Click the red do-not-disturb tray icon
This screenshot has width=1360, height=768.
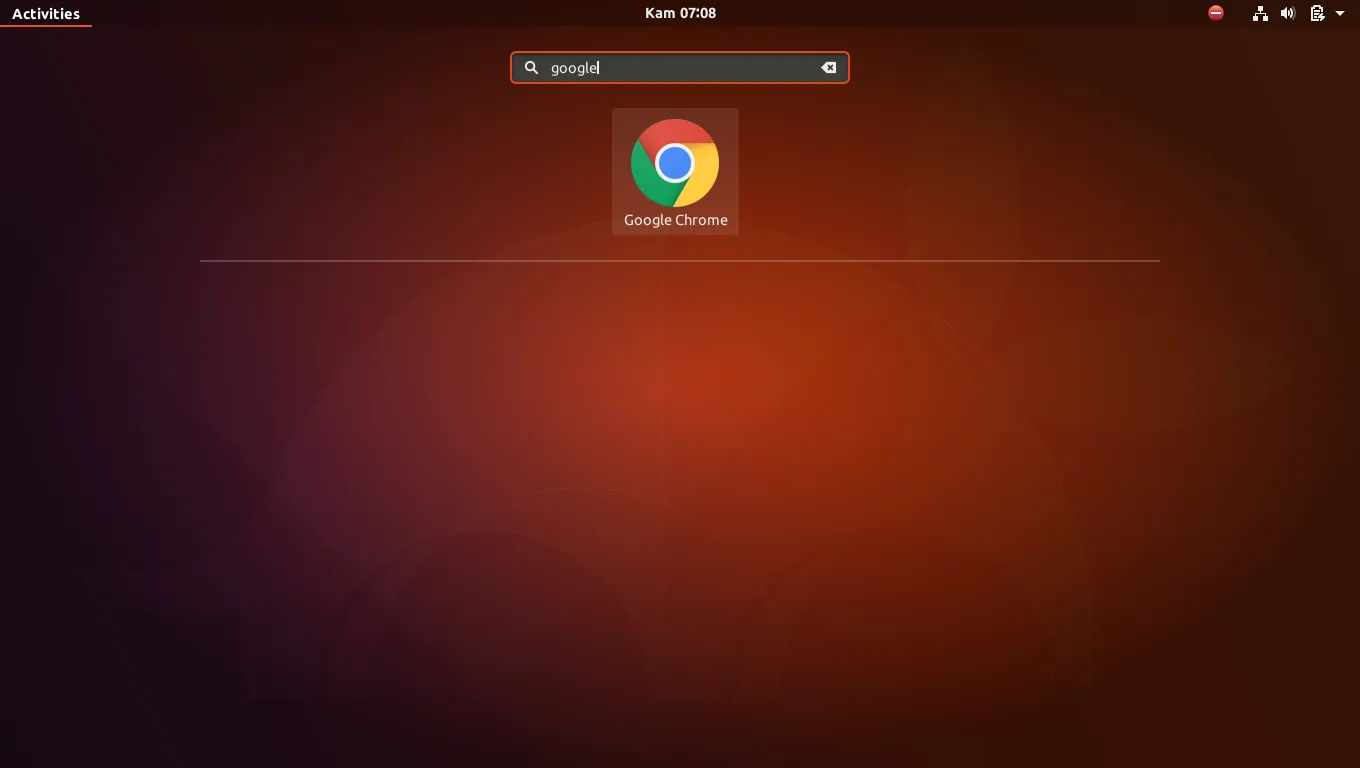pos(1216,13)
